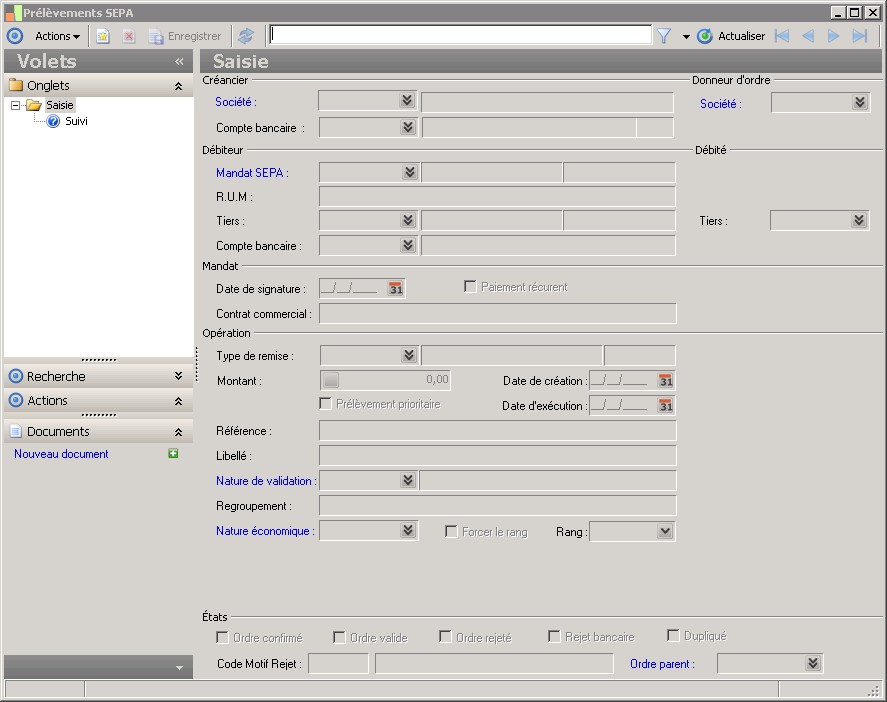Toggle Prélèvement prioritaire checkbox
The height and width of the screenshot is (702, 887).
click(x=325, y=403)
